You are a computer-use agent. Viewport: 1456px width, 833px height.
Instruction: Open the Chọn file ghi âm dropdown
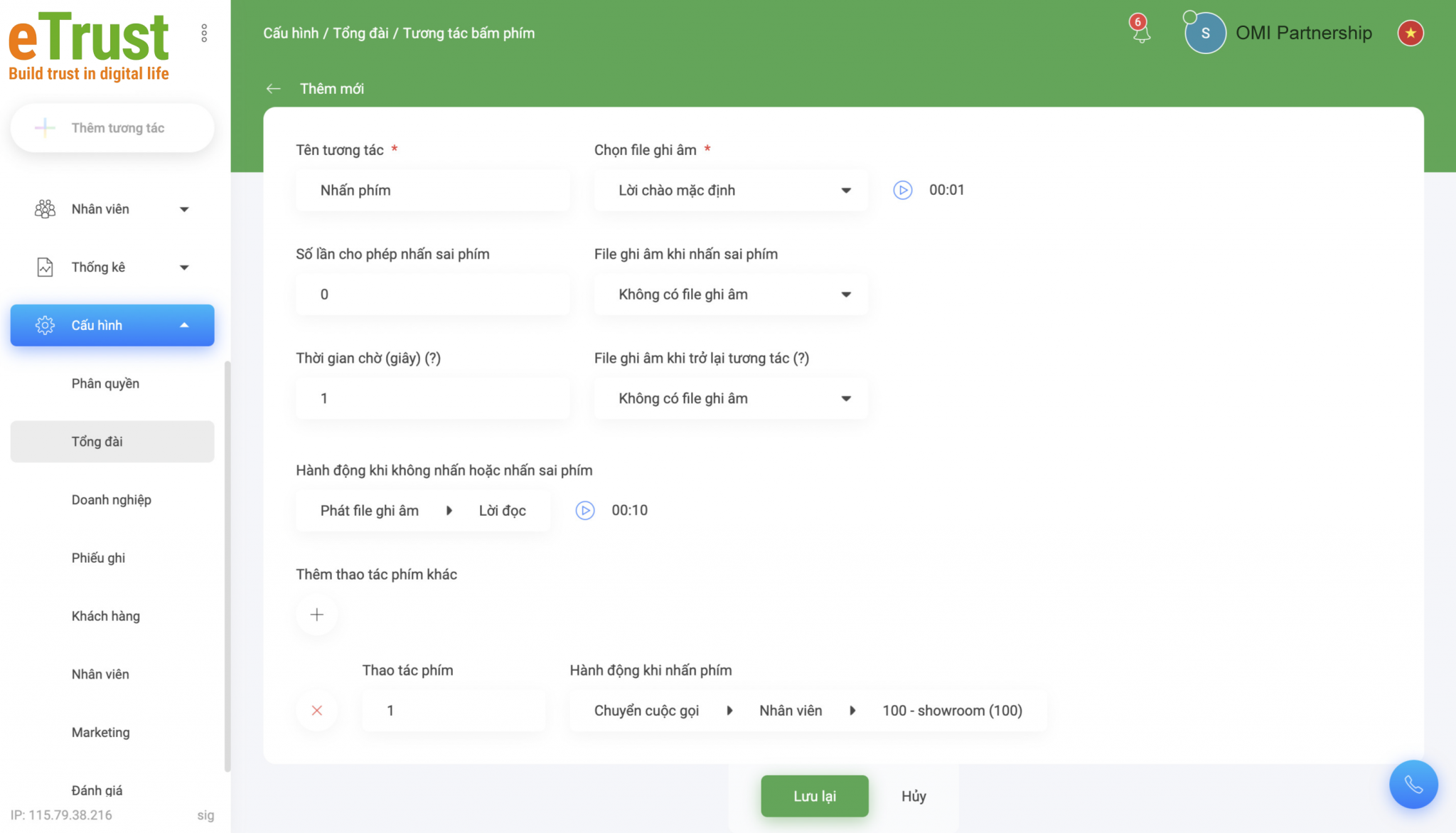(x=731, y=191)
